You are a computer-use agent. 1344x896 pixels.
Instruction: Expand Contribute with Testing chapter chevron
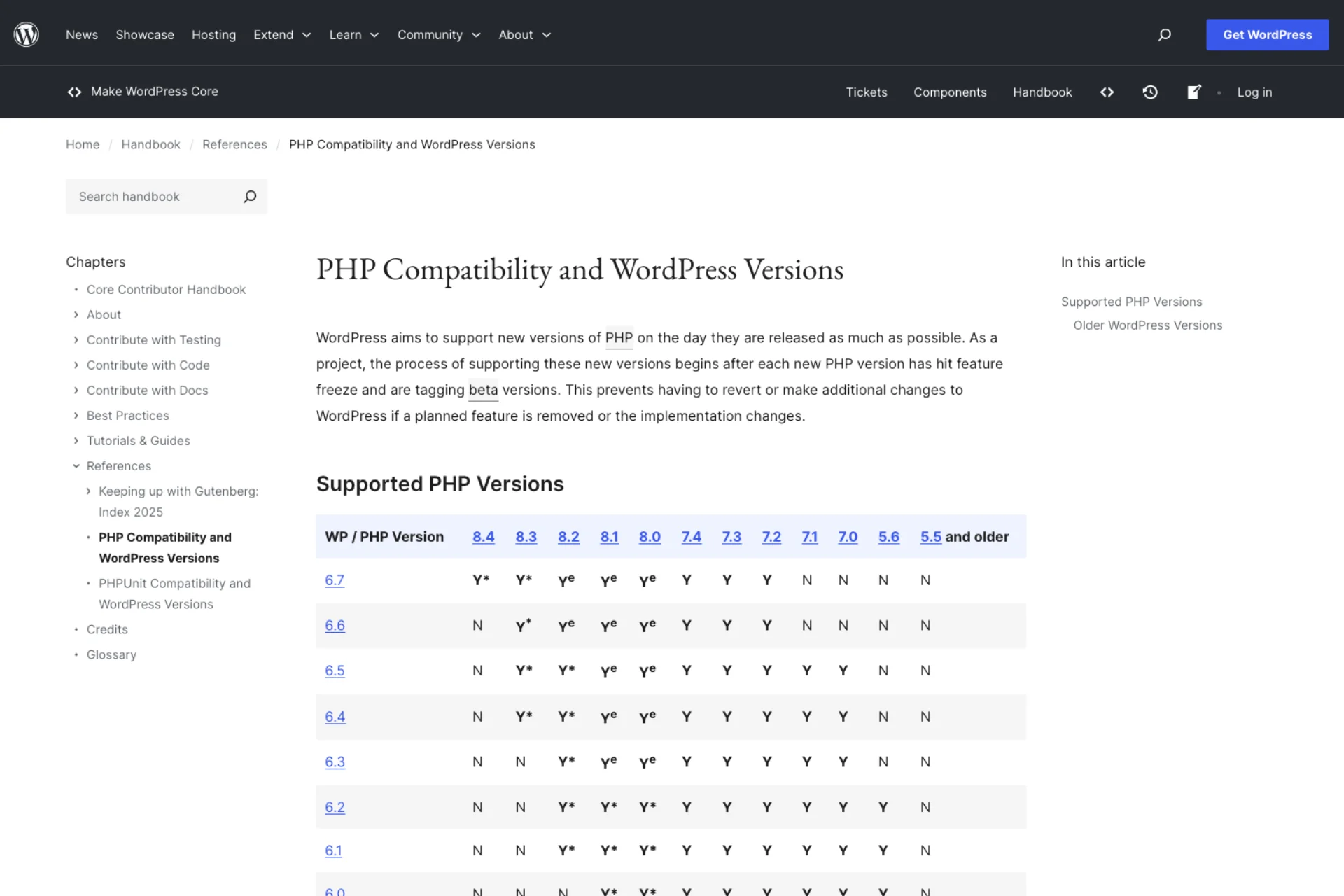pyautogui.click(x=76, y=340)
